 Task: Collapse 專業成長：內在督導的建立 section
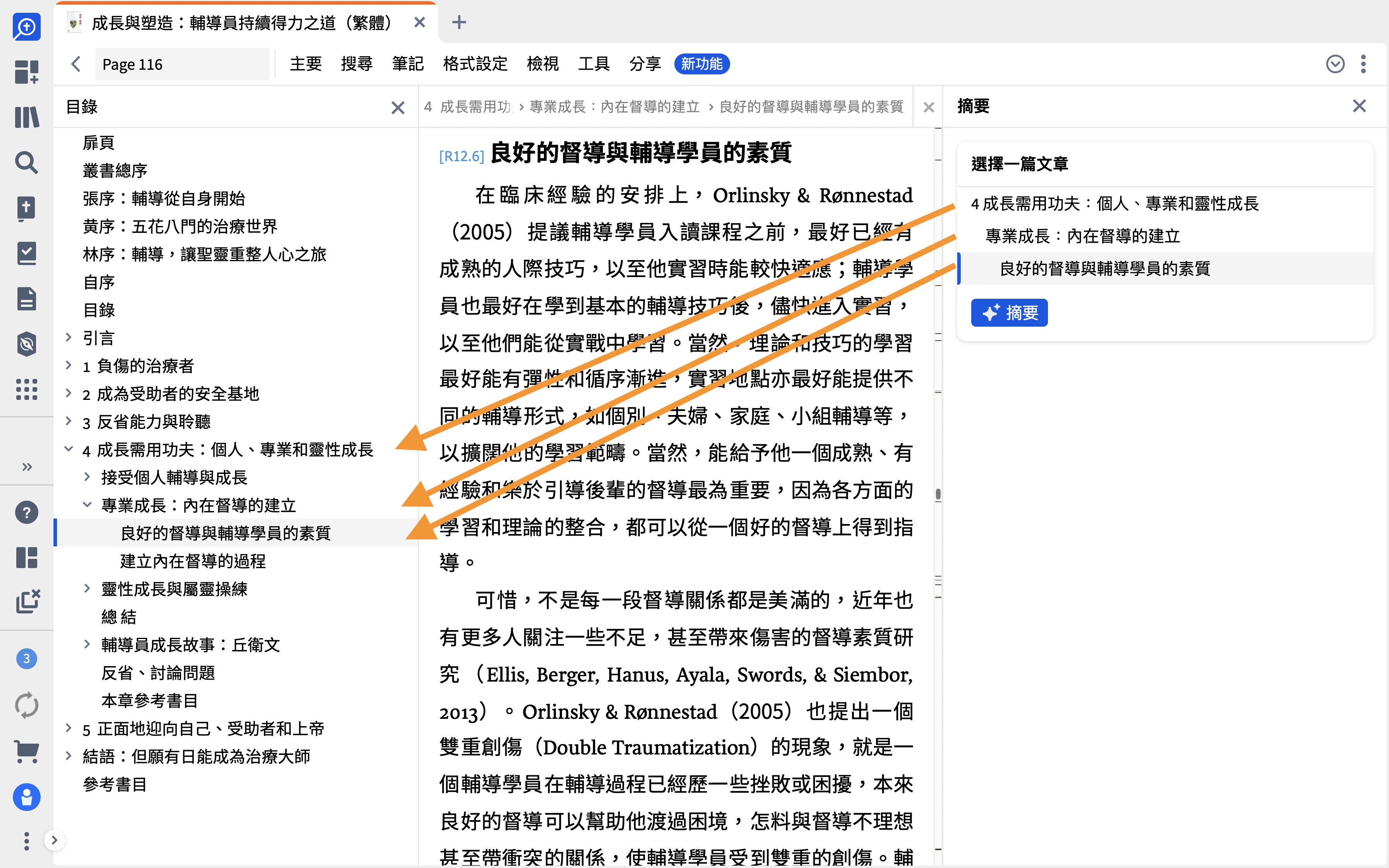87,505
